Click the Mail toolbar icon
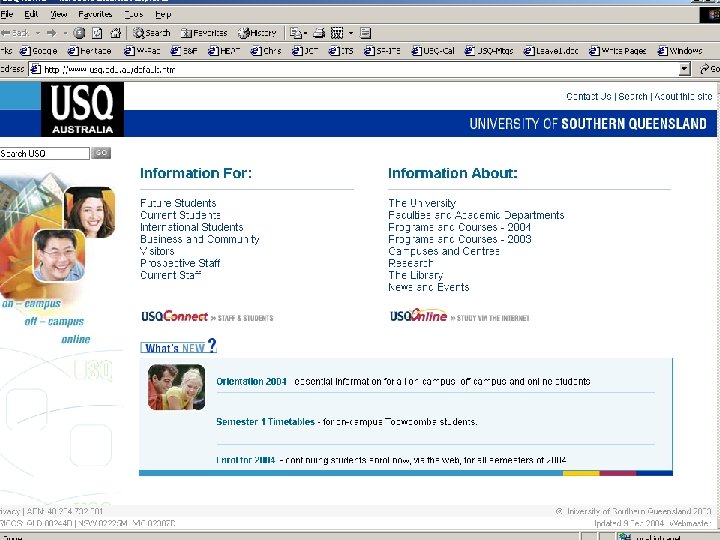This screenshot has width=720, height=540. coord(296,33)
